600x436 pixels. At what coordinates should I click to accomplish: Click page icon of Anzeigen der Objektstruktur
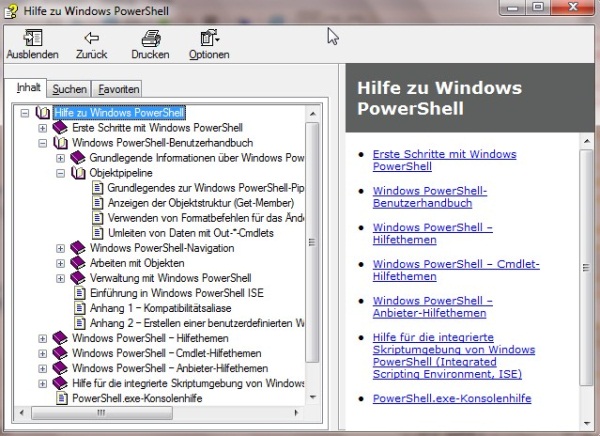(98, 203)
